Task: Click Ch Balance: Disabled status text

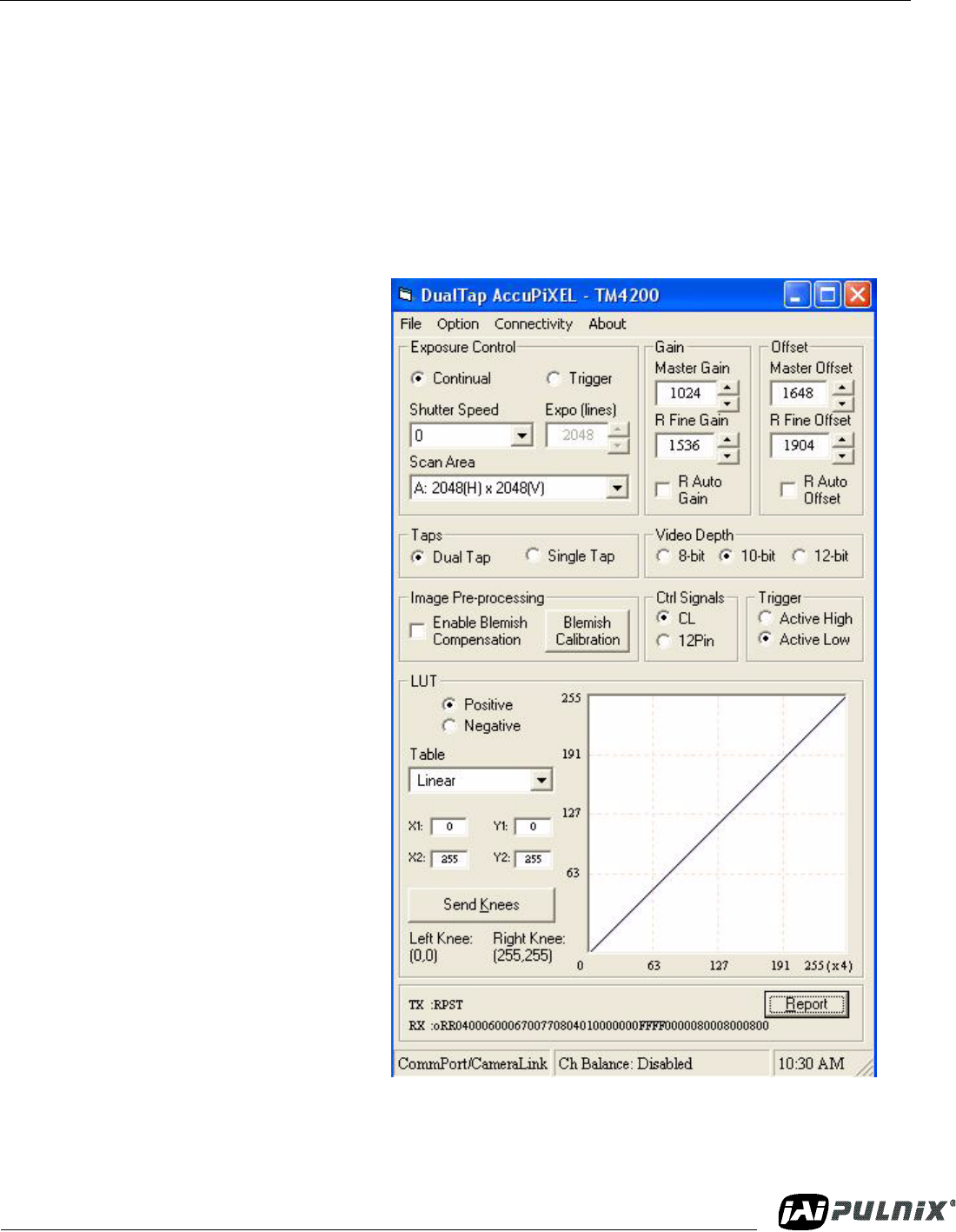Action: [625, 1063]
